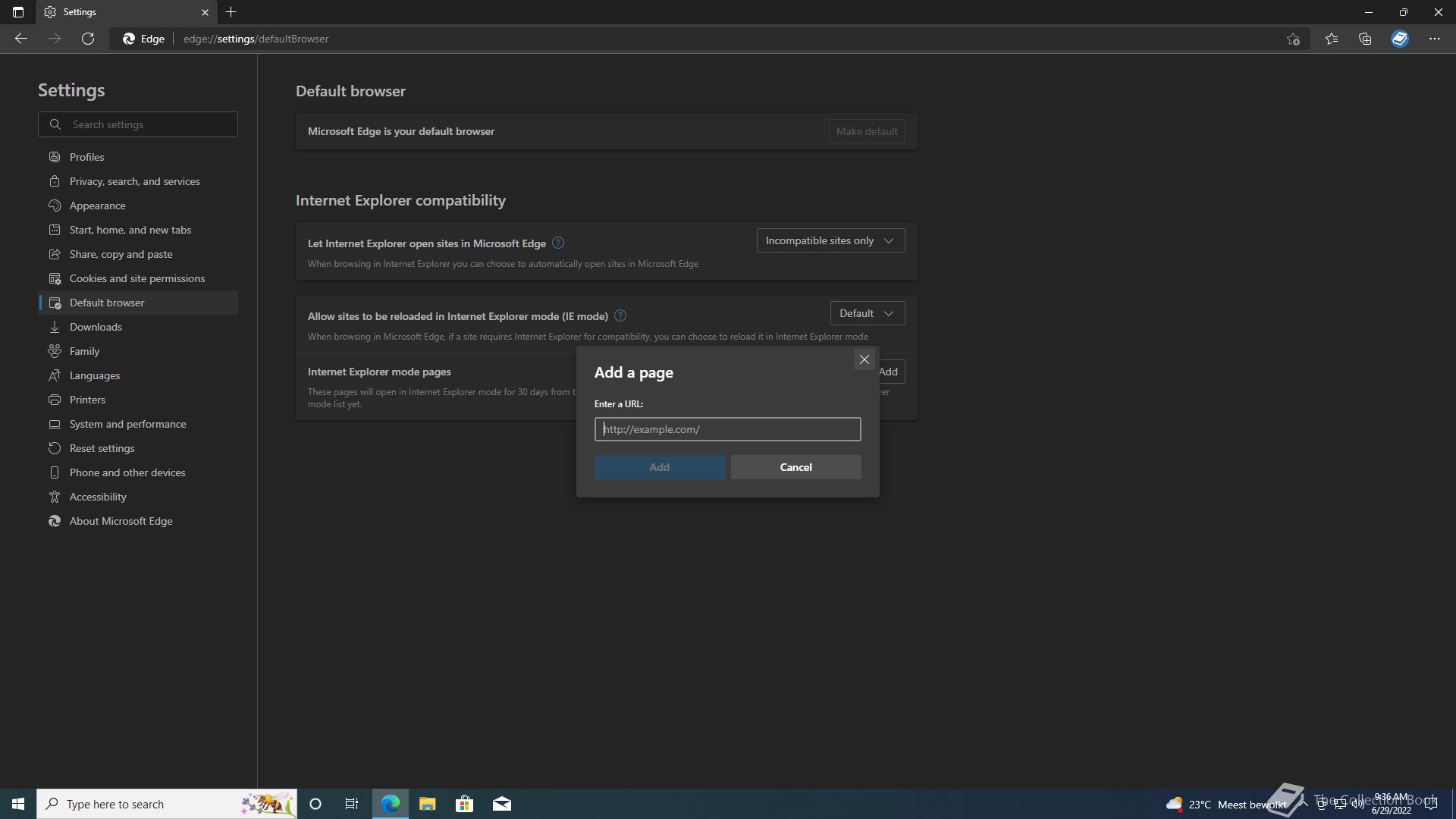Open Languages settings
1456x819 pixels.
tap(138, 375)
